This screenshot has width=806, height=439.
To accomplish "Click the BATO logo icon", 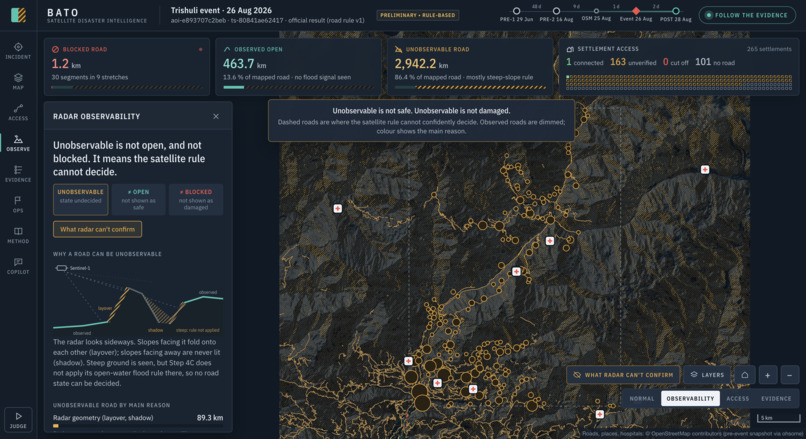I will click(x=19, y=14).
